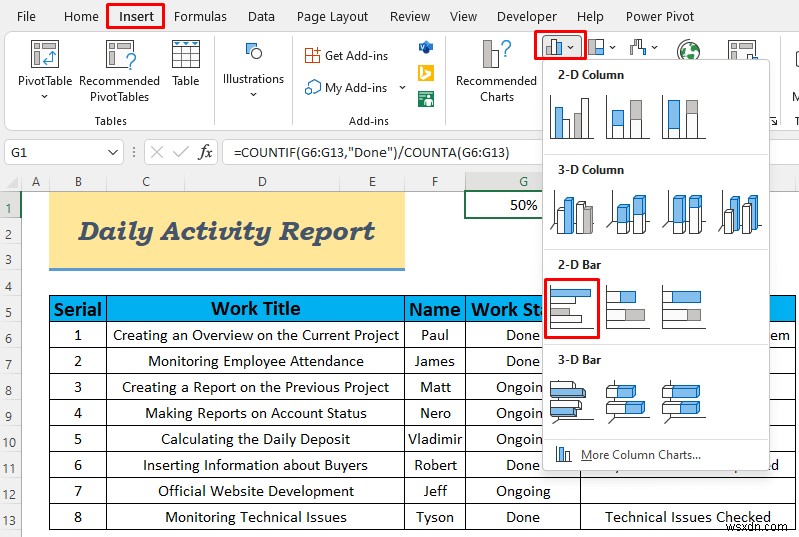Switch to the Page Layout tab
The image size is (799, 537).
(x=332, y=16)
